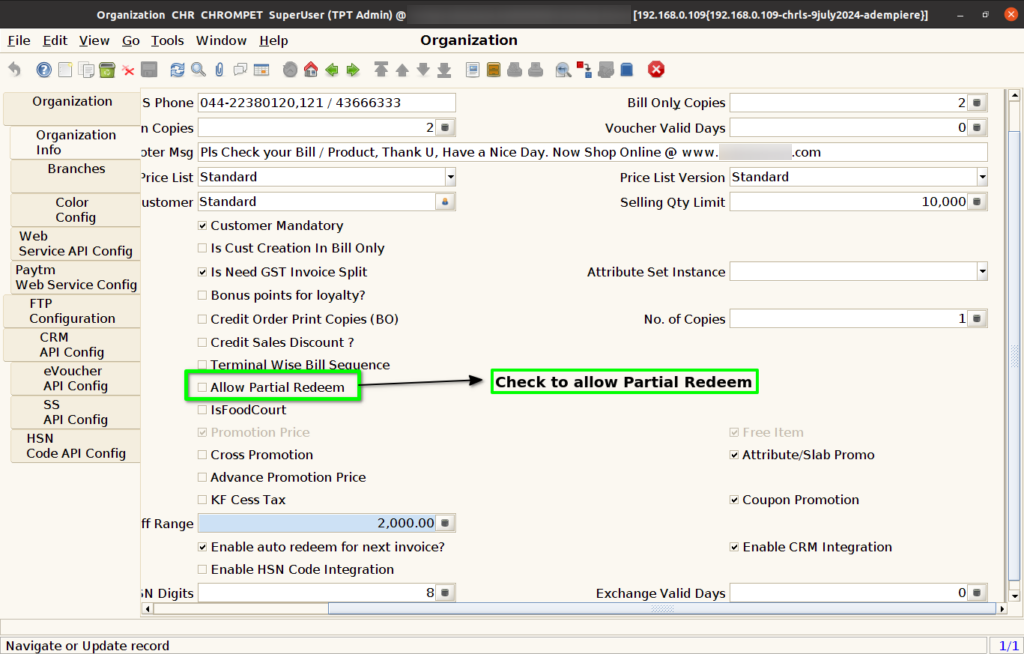
Task: Open the Archived documents drawer icon
Action: point(494,69)
